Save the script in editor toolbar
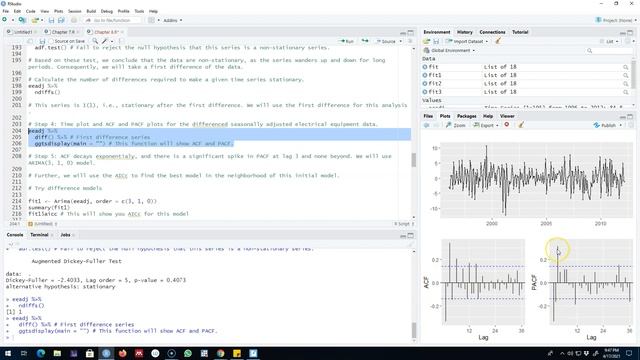The width and height of the screenshot is (640, 360). [x=42, y=41]
